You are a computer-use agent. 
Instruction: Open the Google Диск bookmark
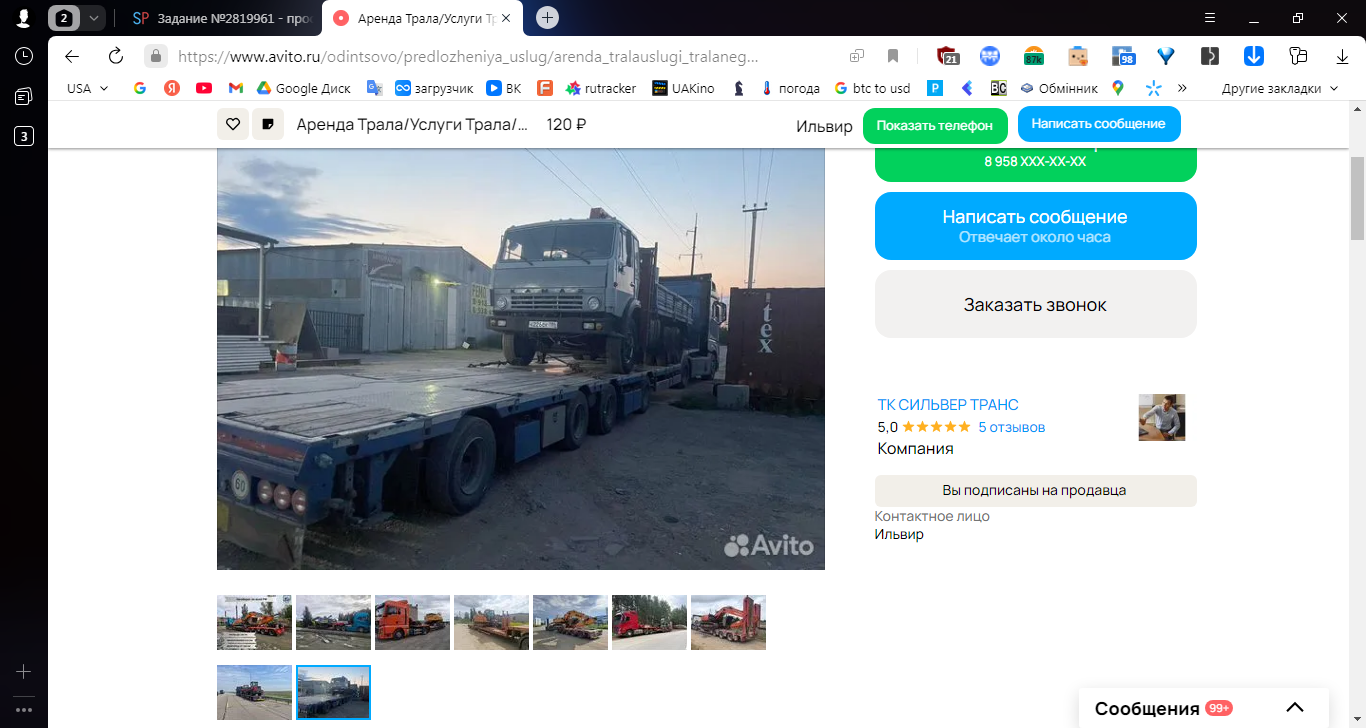303,88
